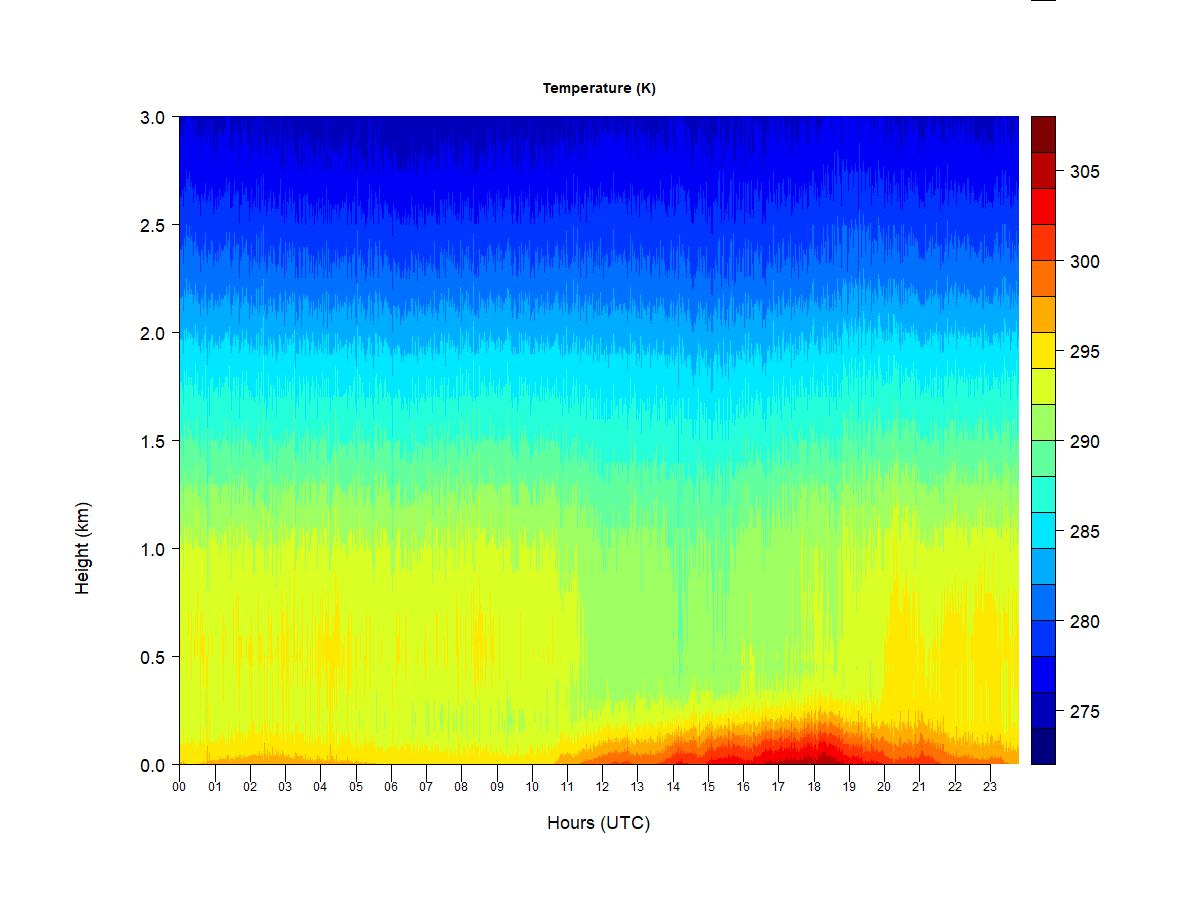Click the Height (km) y-axis label

tap(82, 548)
